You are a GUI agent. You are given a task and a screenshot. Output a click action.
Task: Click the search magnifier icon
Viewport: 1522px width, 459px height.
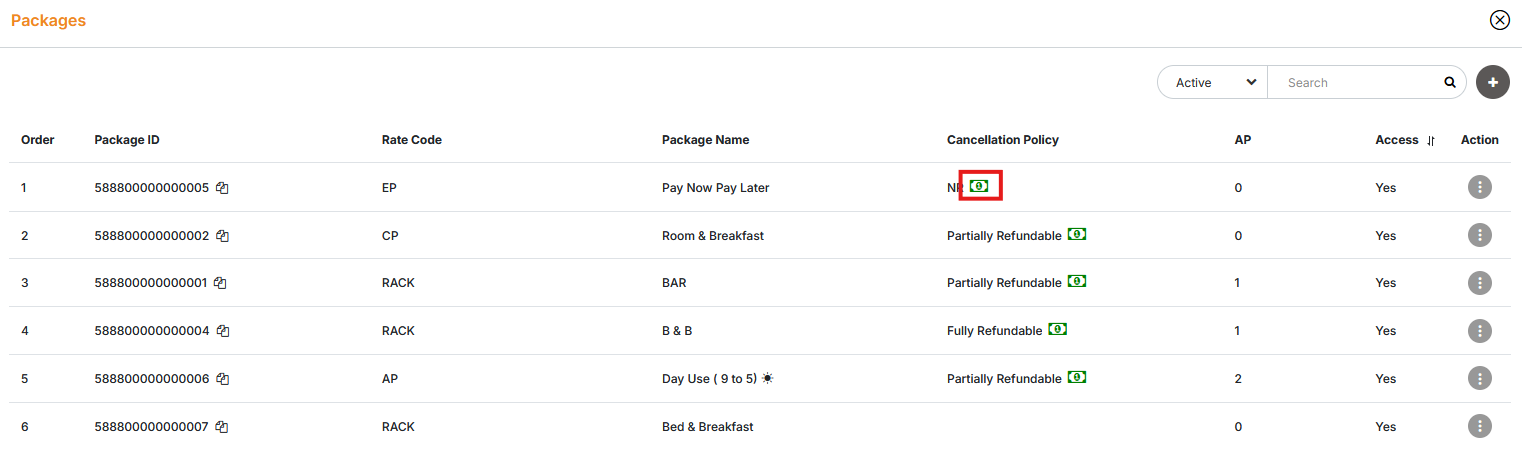(1450, 83)
